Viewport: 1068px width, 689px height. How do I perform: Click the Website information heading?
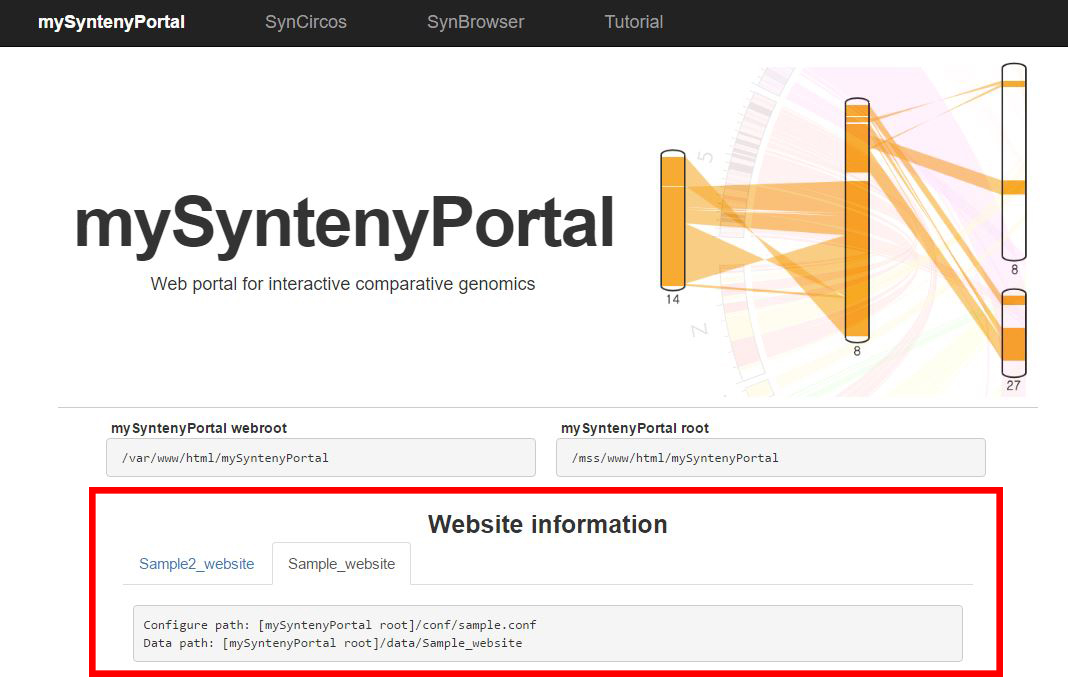point(547,524)
